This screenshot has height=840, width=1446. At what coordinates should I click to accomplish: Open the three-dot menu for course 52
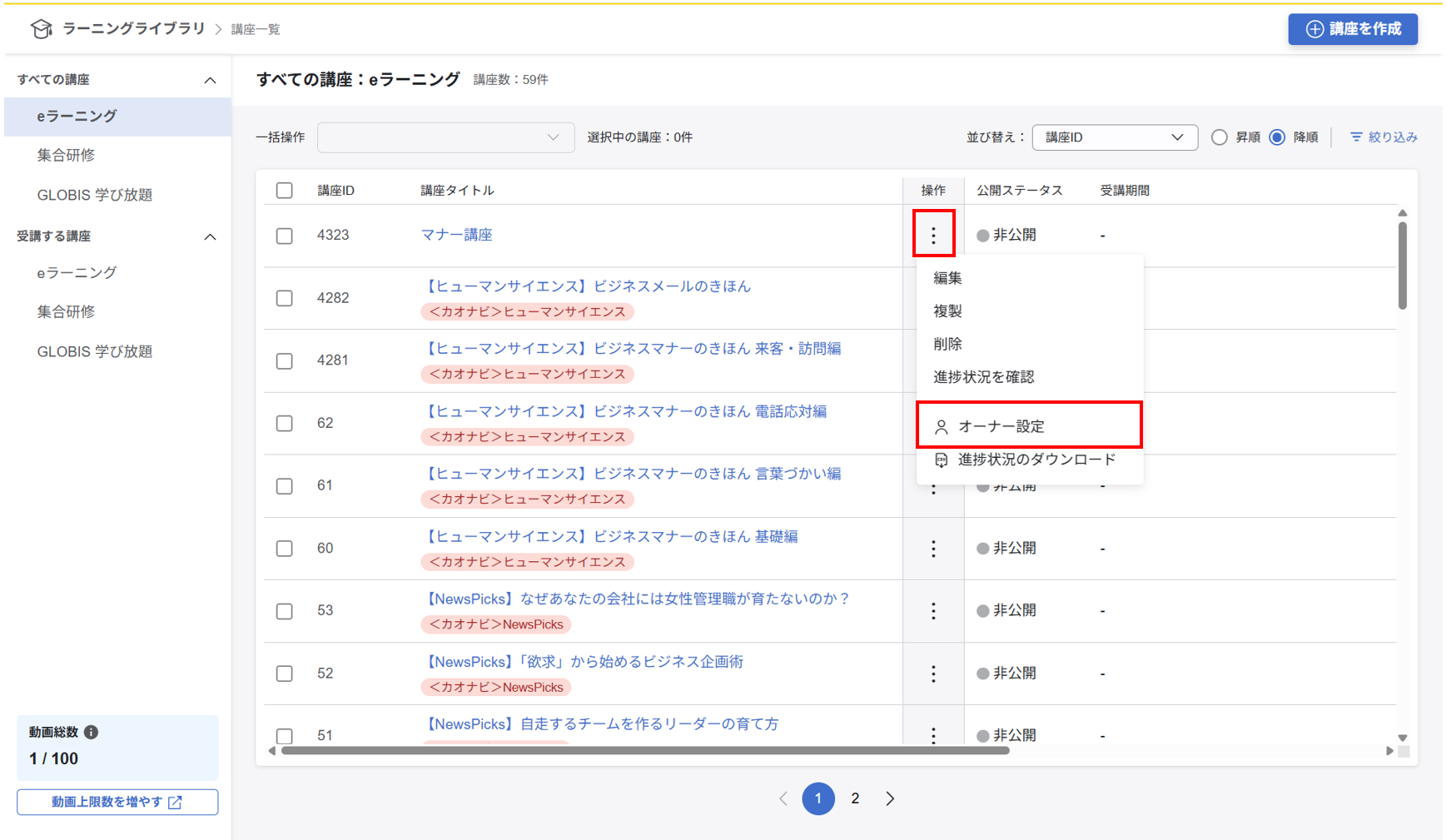pyautogui.click(x=933, y=673)
